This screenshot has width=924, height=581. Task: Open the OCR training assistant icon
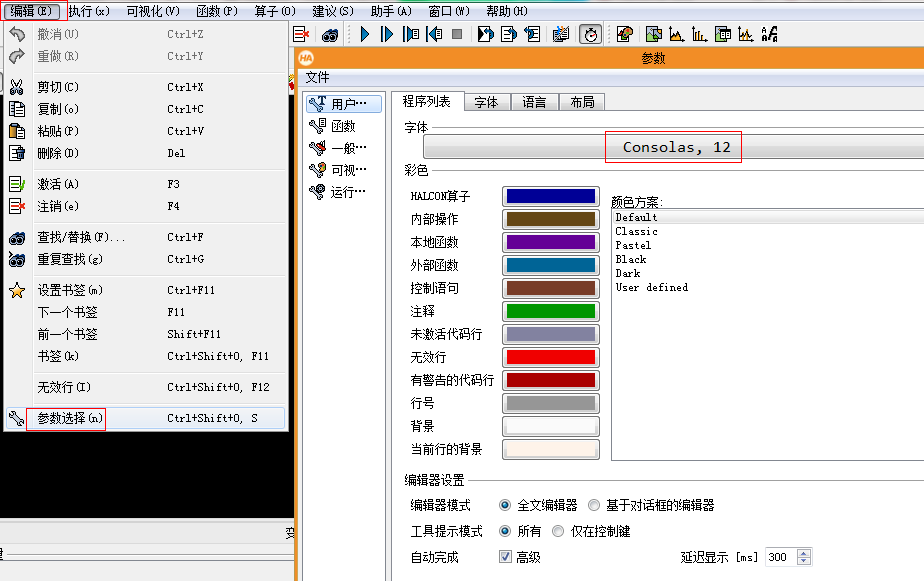770,35
